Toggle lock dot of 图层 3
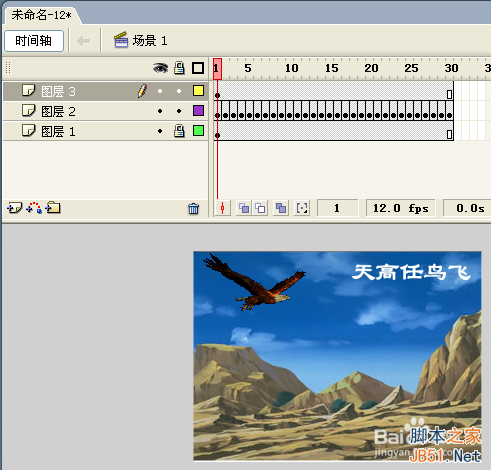 click(x=179, y=91)
